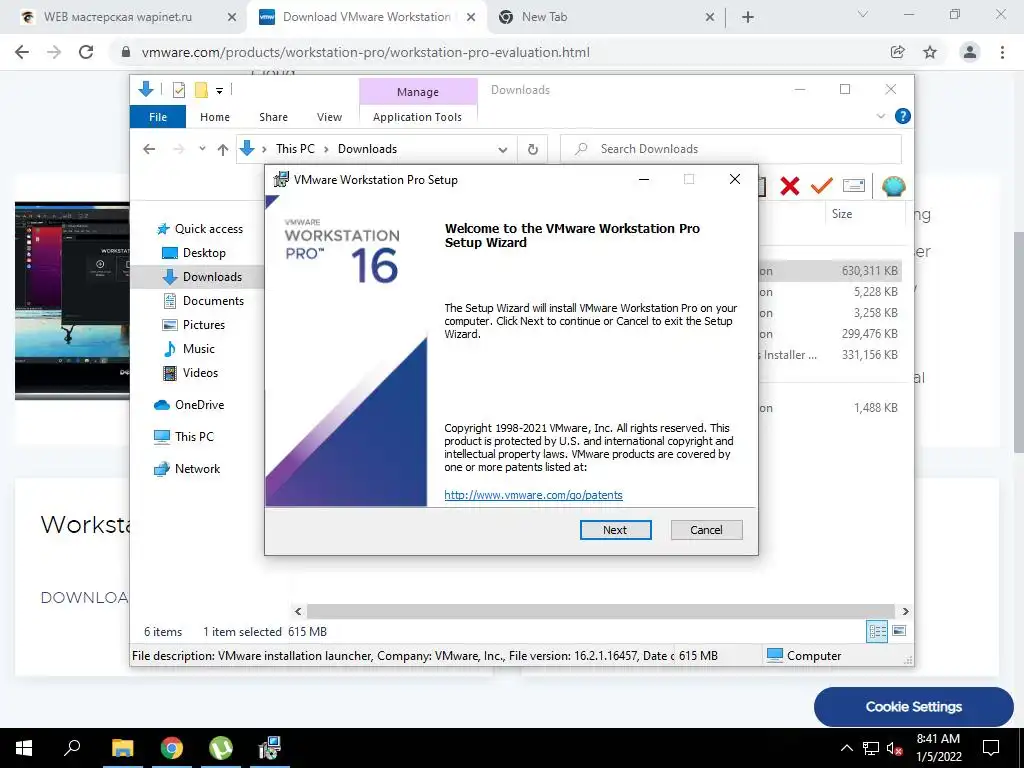
Task: Select OneDrive in navigation pane
Action: (x=189, y=405)
